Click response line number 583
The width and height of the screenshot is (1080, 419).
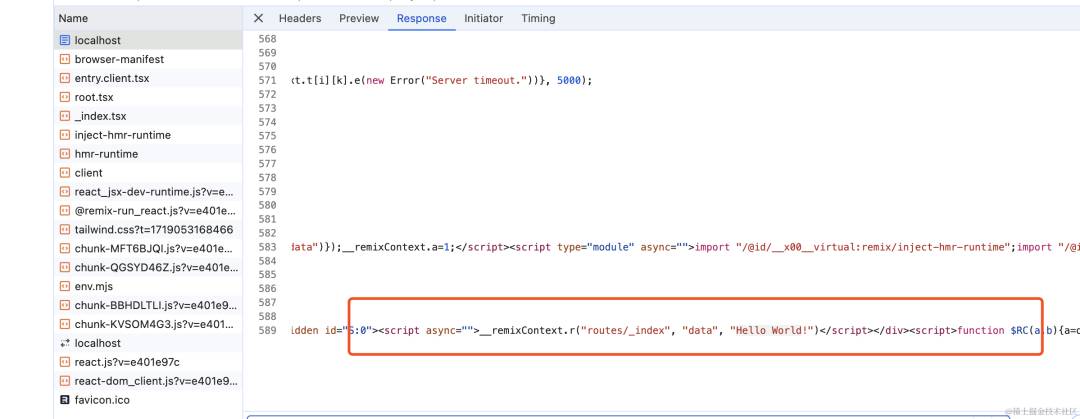(267, 247)
